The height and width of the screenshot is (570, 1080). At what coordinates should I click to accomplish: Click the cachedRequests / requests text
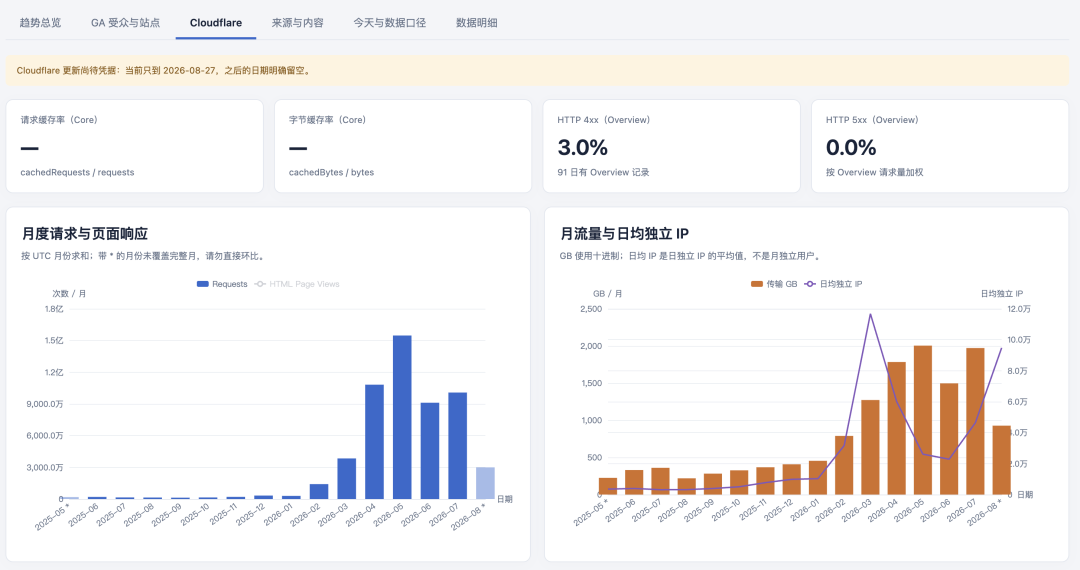point(77,172)
